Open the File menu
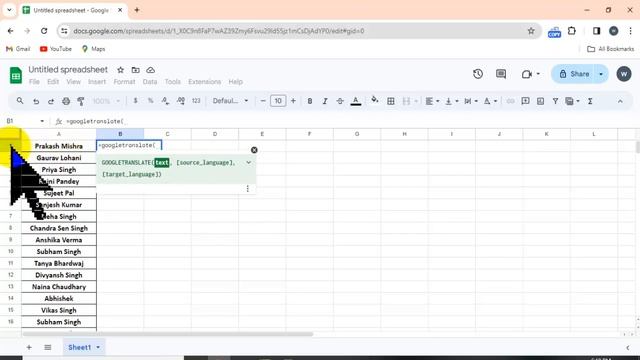640x360 pixels. (x=34, y=82)
